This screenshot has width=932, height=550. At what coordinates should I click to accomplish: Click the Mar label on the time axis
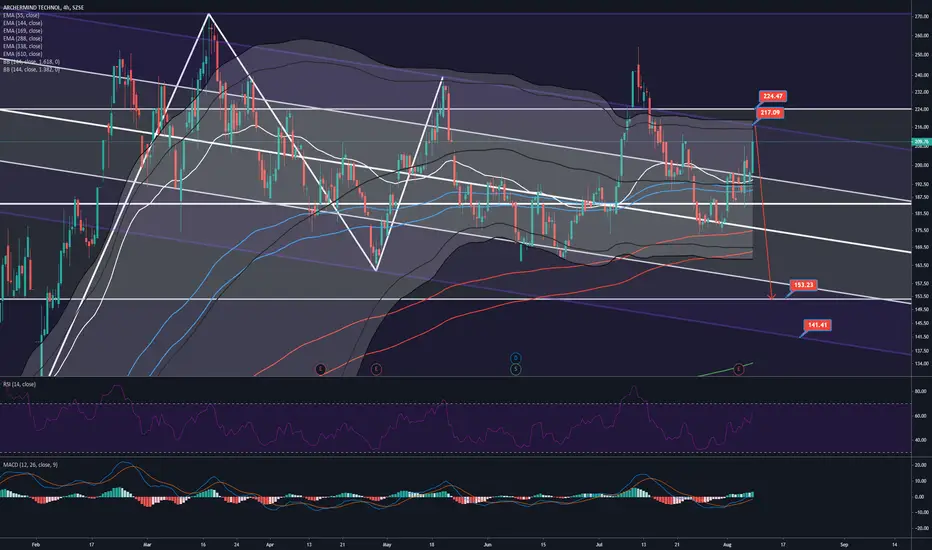coord(147,544)
